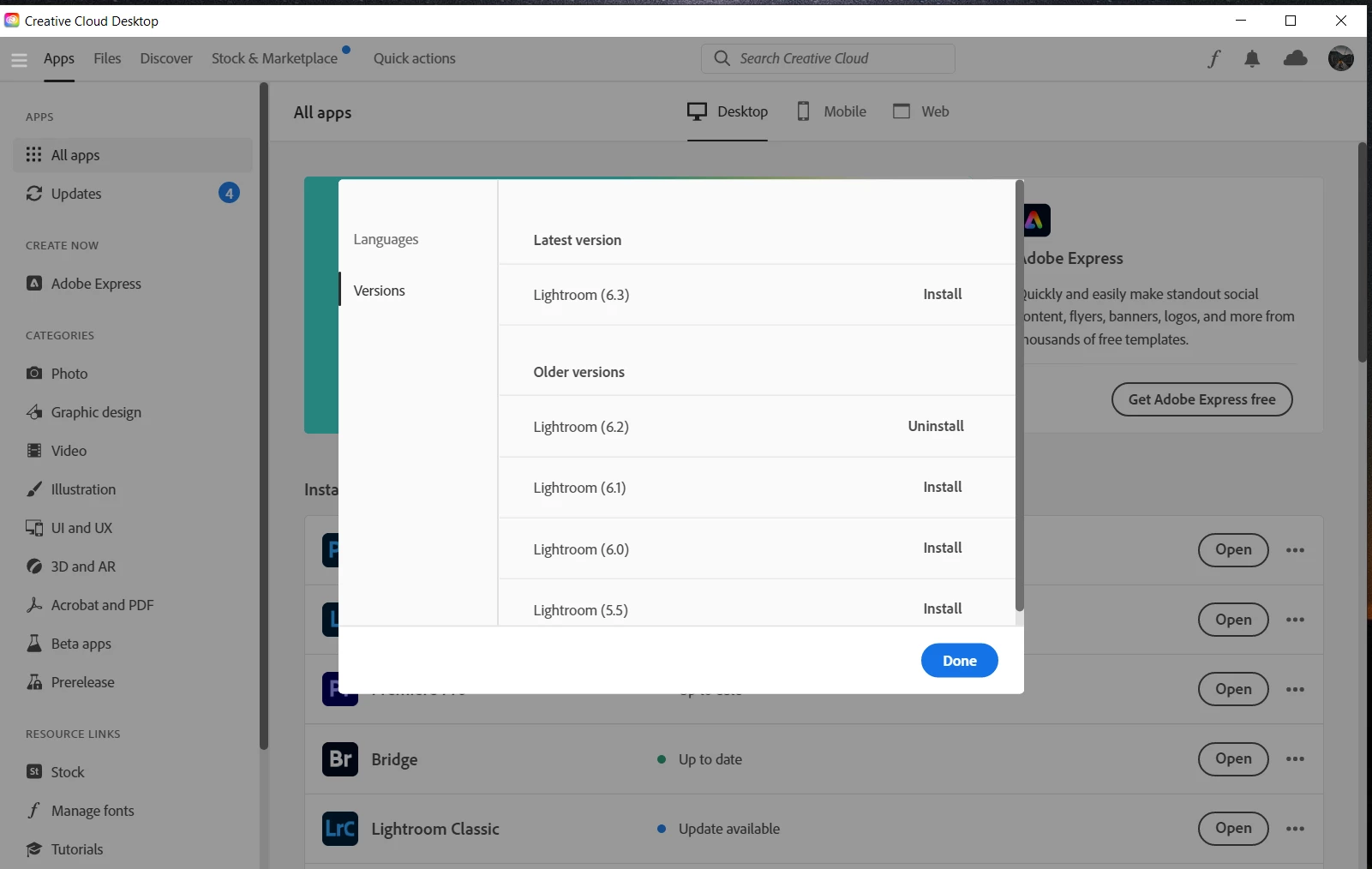This screenshot has height=869, width=1372.
Task: Click the Bridge app icon
Action: (340, 758)
